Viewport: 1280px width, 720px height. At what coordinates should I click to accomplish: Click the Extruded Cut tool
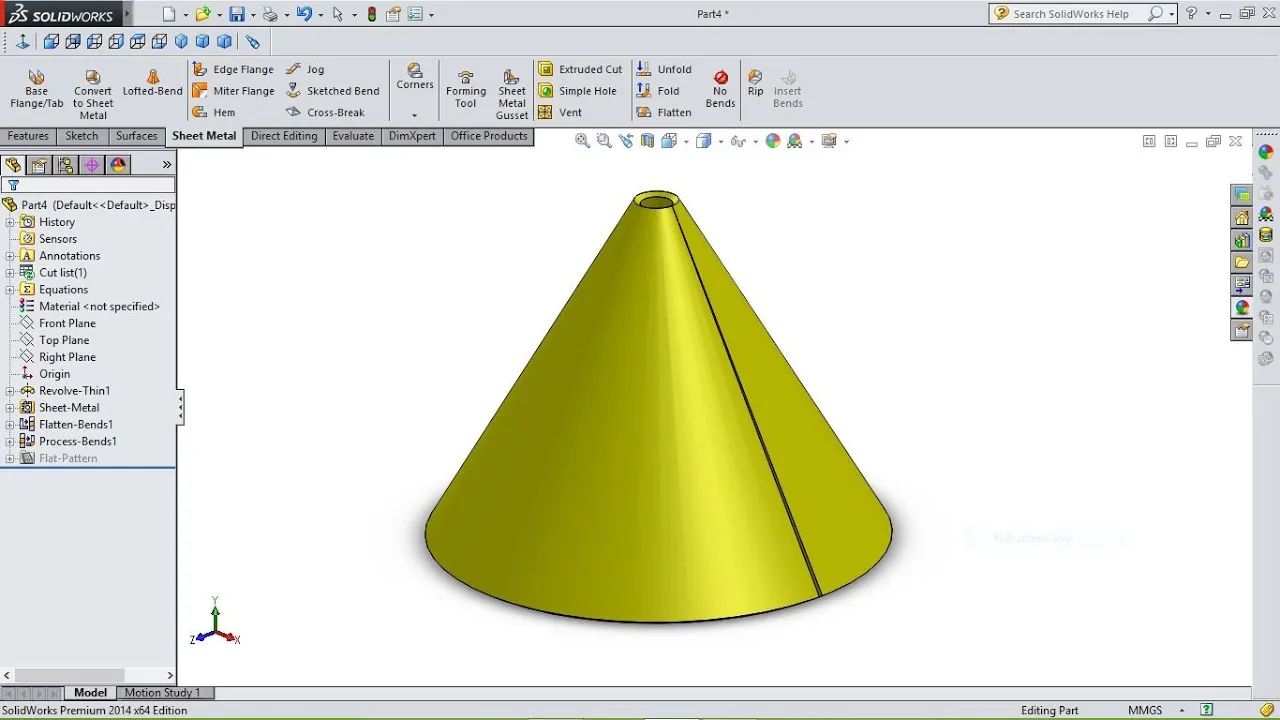580,69
